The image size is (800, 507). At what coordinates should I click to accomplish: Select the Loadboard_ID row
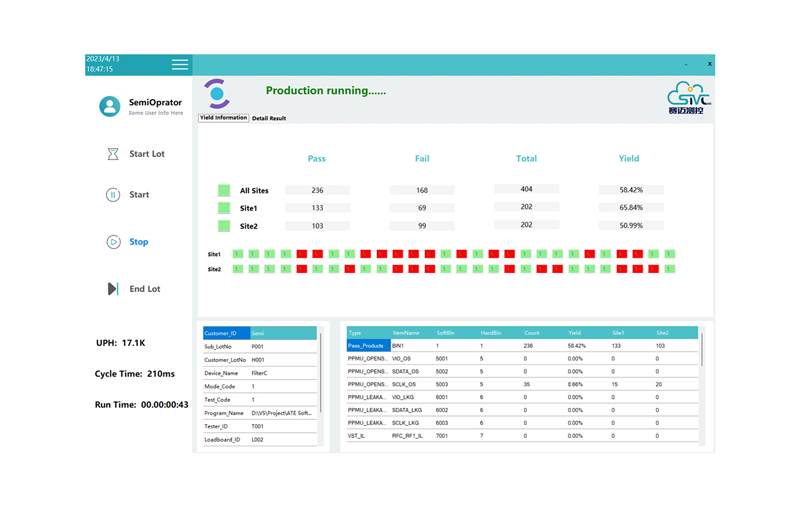(x=260, y=440)
